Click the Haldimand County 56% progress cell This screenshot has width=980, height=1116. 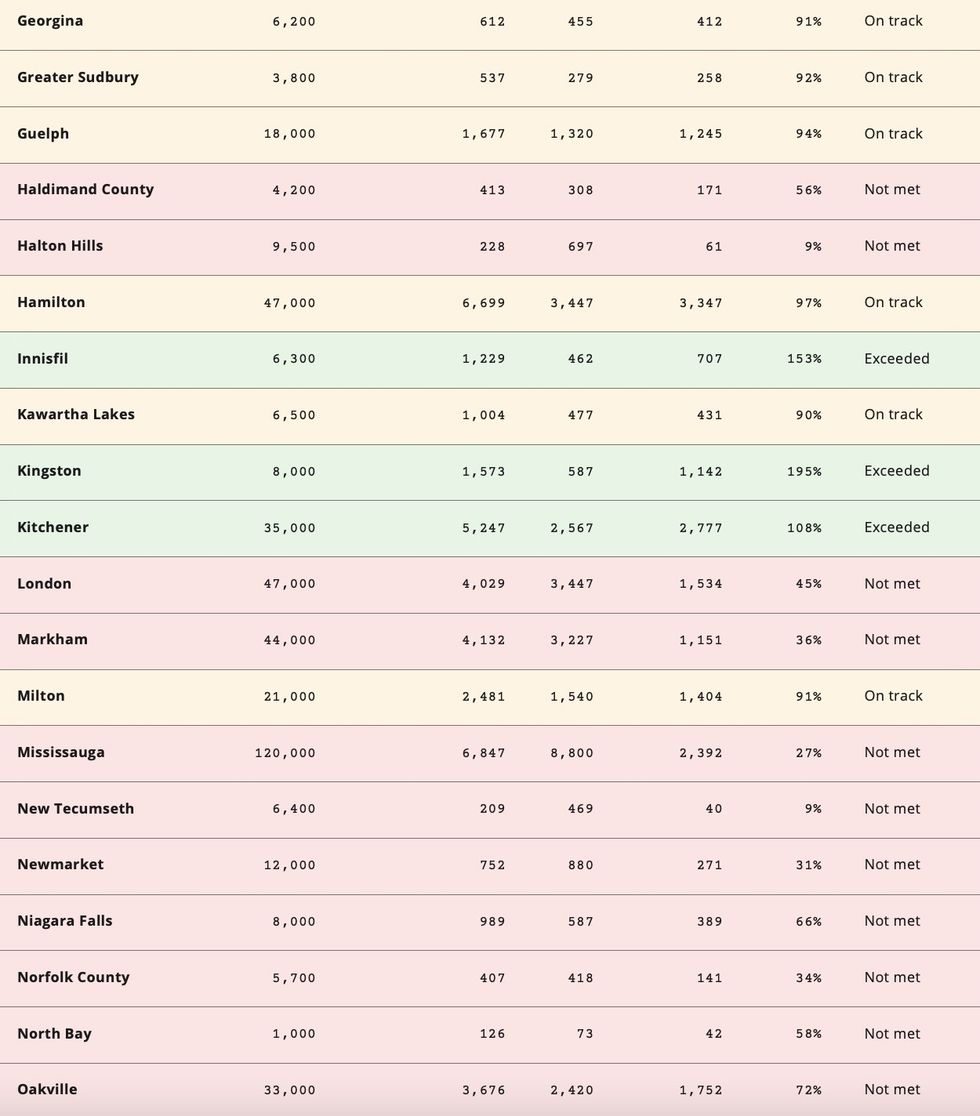click(x=809, y=190)
